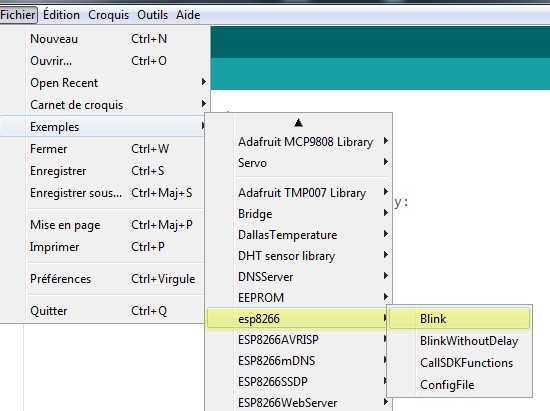Viewport: 550px width, 411px height.
Task: Expand EEPROM examples submenu
Action: [x=299, y=298]
